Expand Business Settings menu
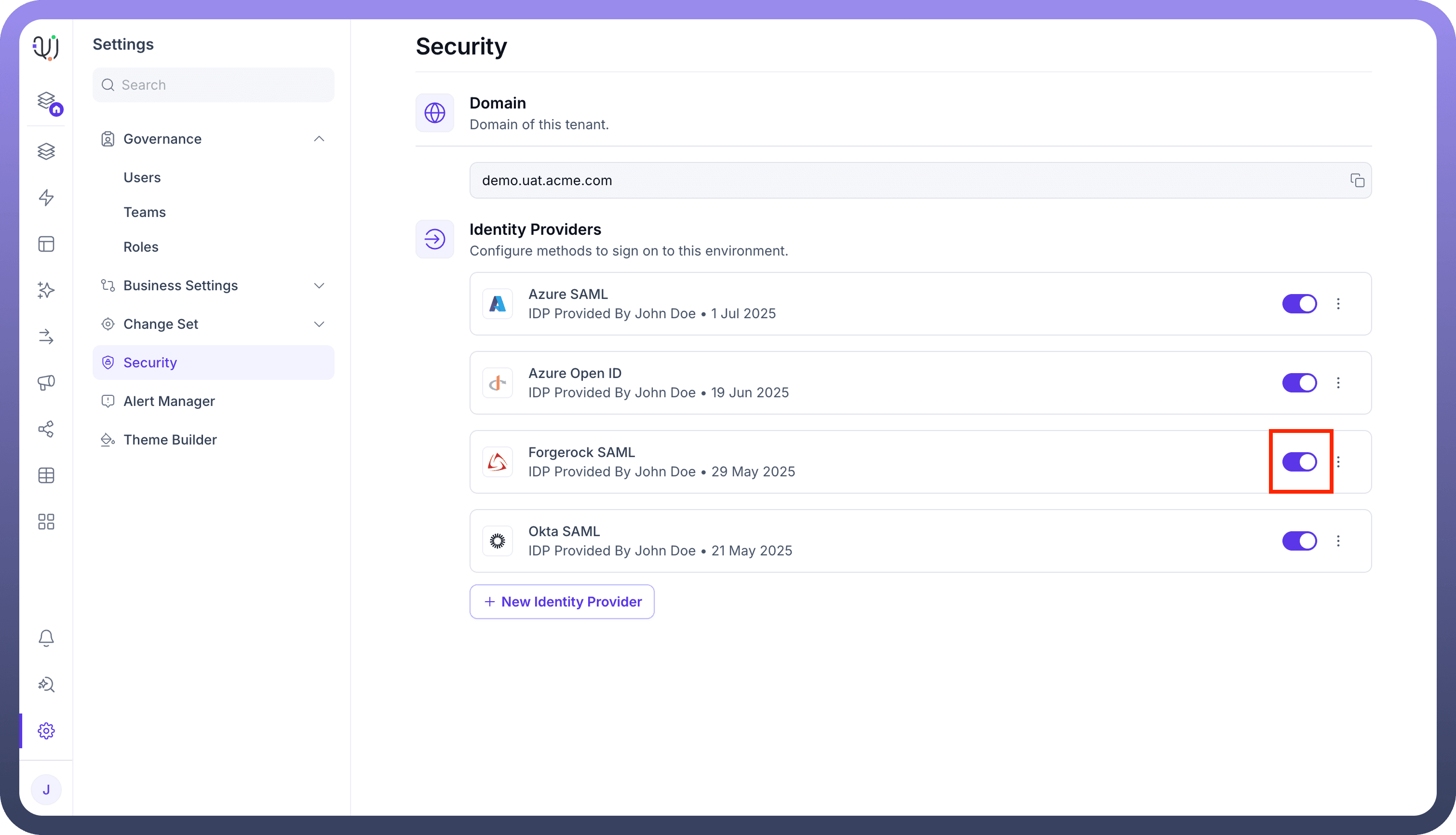1456x835 pixels. (319, 285)
